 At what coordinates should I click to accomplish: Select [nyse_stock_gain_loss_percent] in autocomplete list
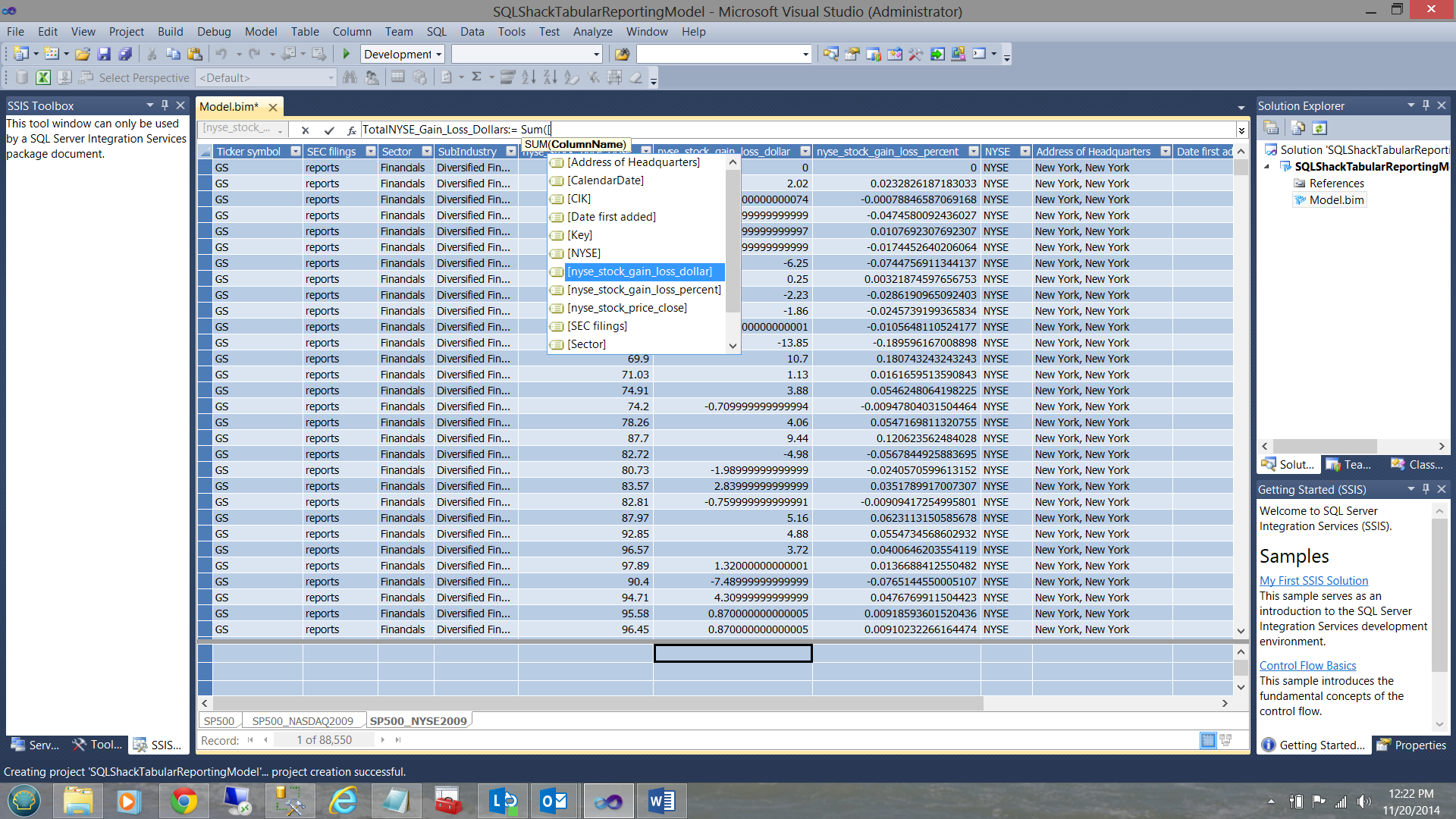click(x=644, y=290)
